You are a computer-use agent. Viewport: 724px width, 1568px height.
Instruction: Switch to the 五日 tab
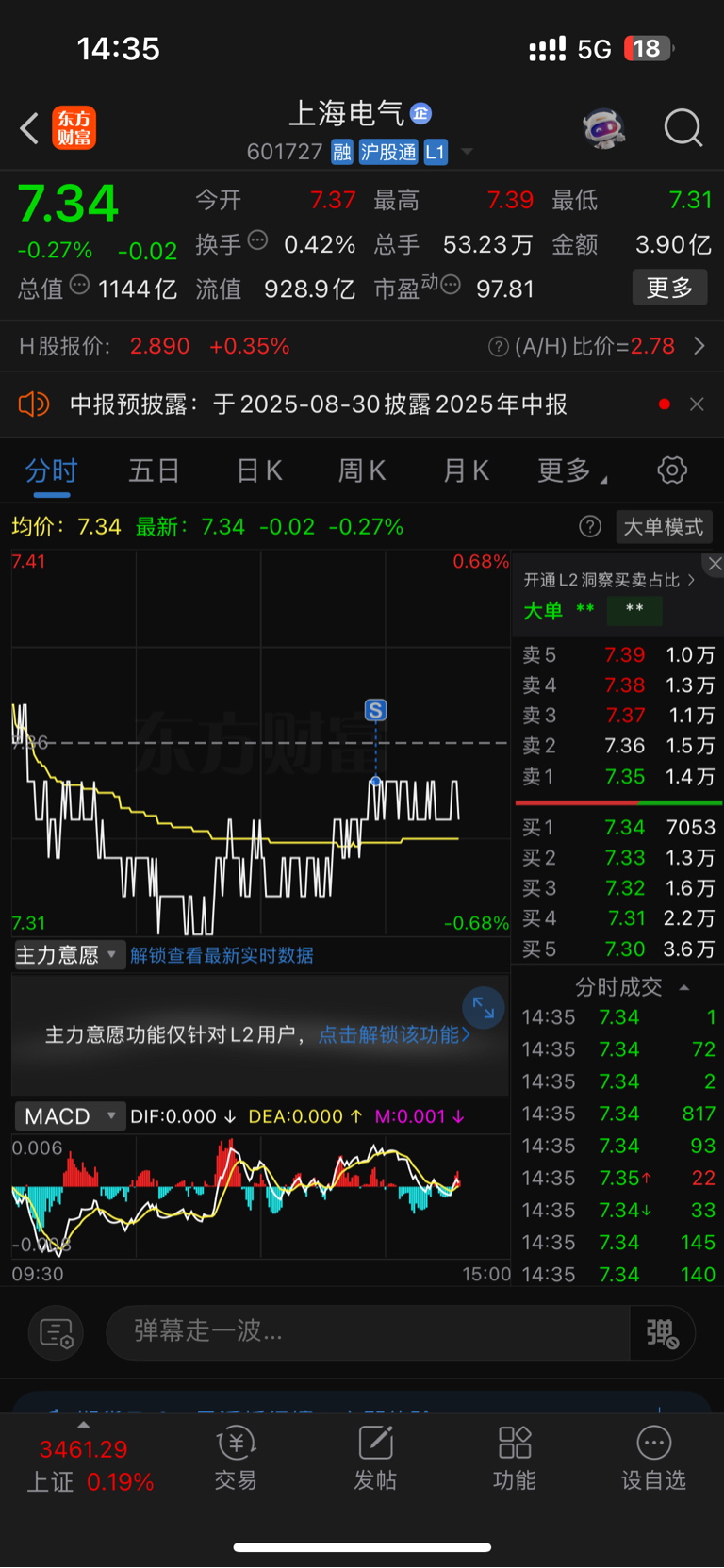154,470
